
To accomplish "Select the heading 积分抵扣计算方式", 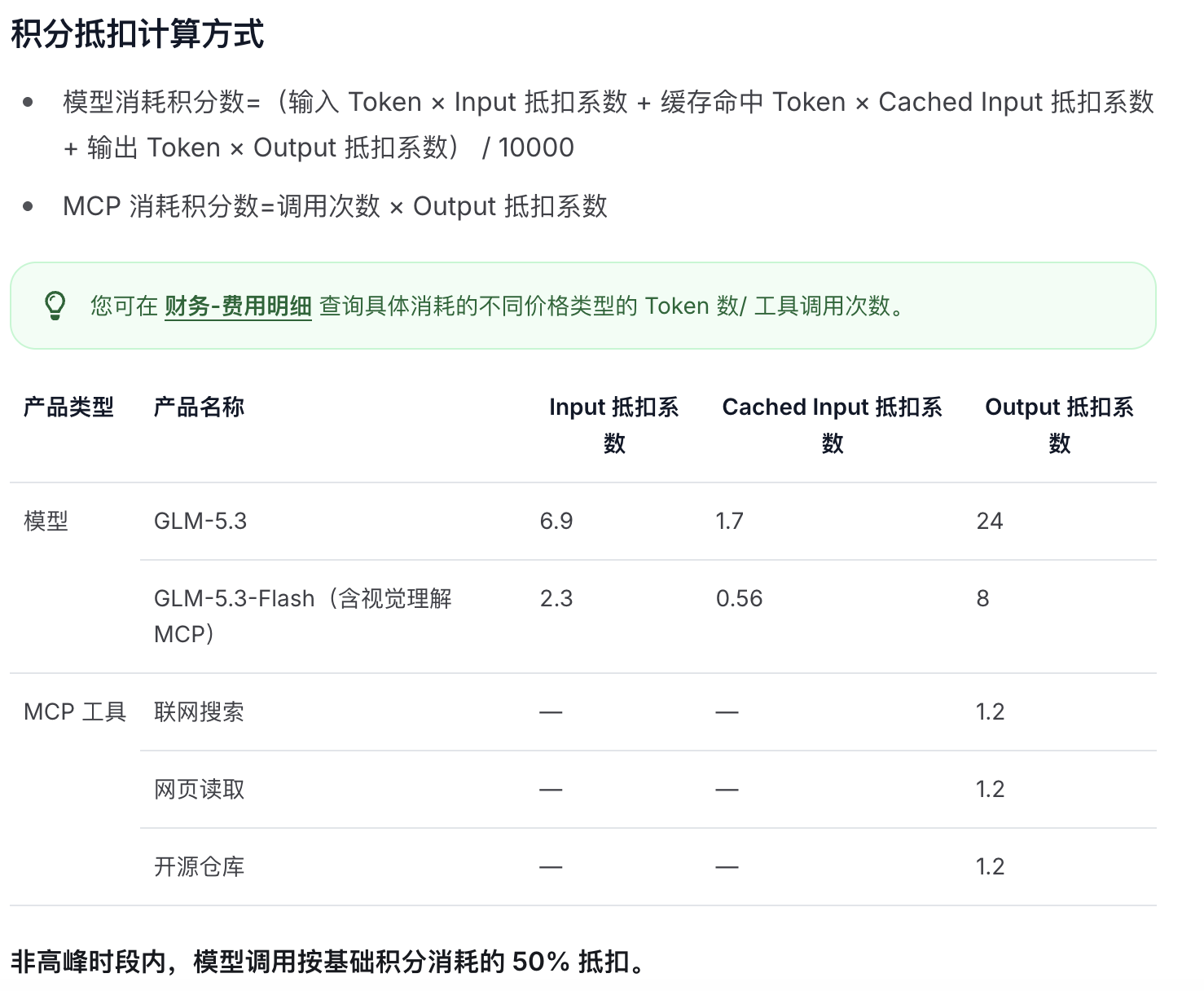I will (x=138, y=34).
